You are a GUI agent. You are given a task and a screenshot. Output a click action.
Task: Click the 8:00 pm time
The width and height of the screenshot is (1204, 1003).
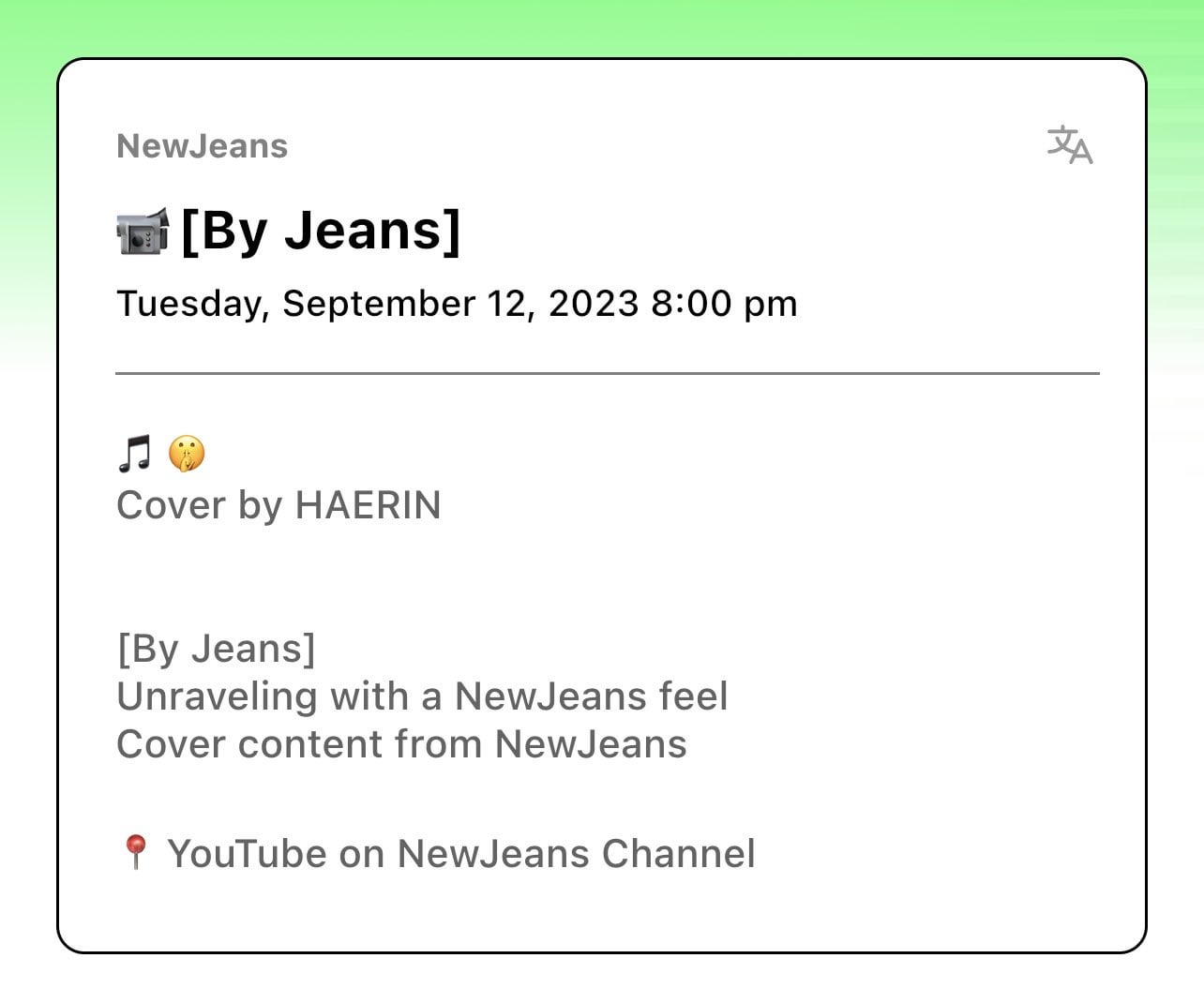tap(724, 304)
